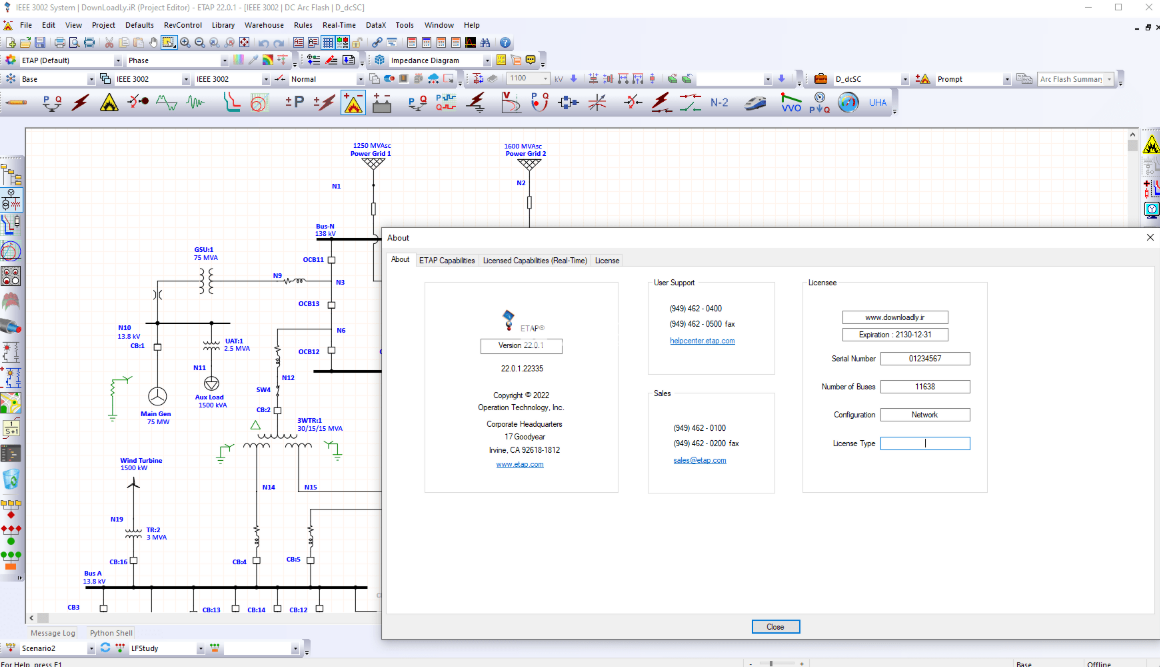Screen dimensions: 1160x667
Task: Open the Warehouse menu
Action: click(264, 25)
